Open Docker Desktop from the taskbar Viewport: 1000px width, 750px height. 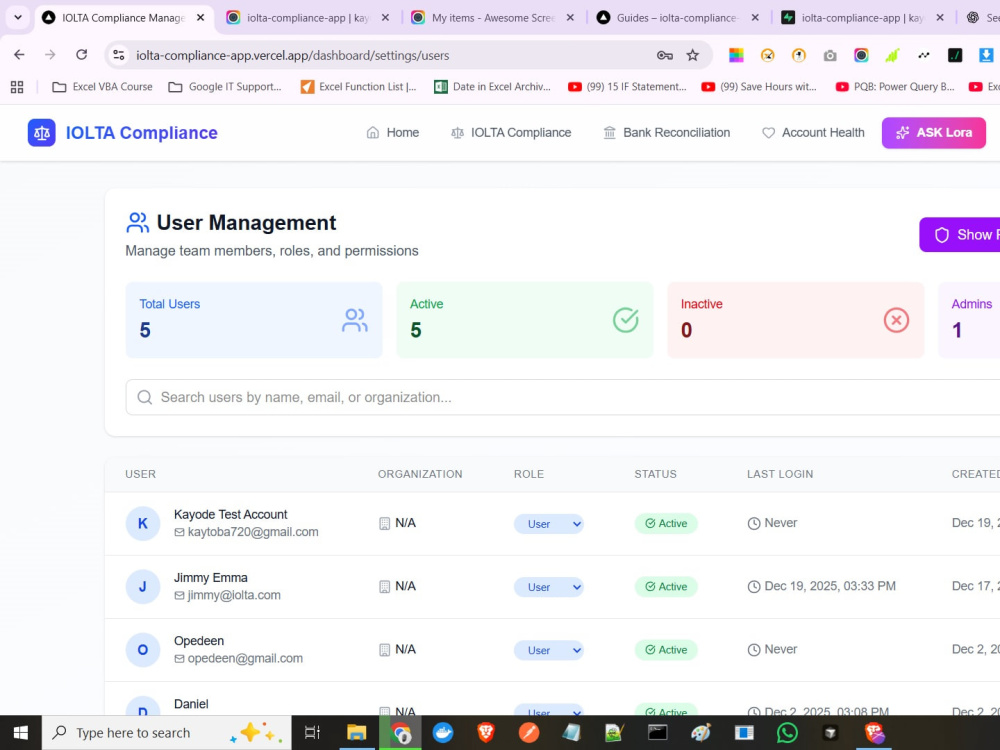pos(443,733)
